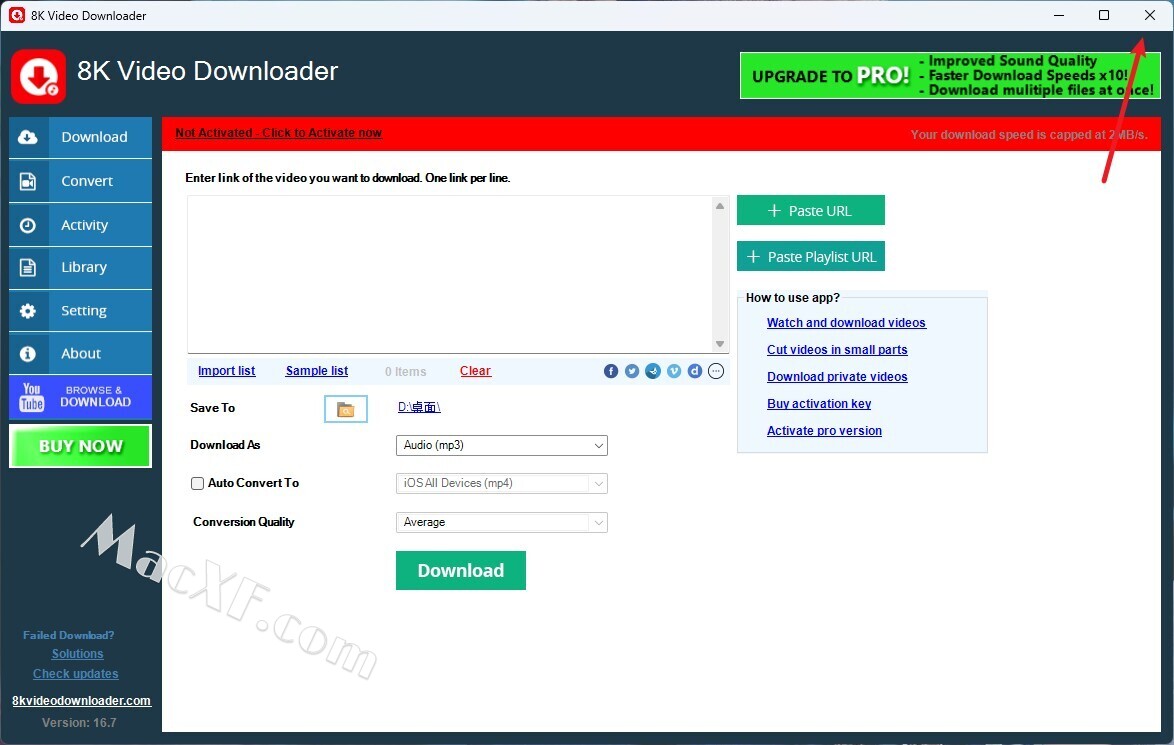Viewport: 1174px width, 745px height.
Task: Click the Paste Playlist URL button
Action: pos(811,256)
